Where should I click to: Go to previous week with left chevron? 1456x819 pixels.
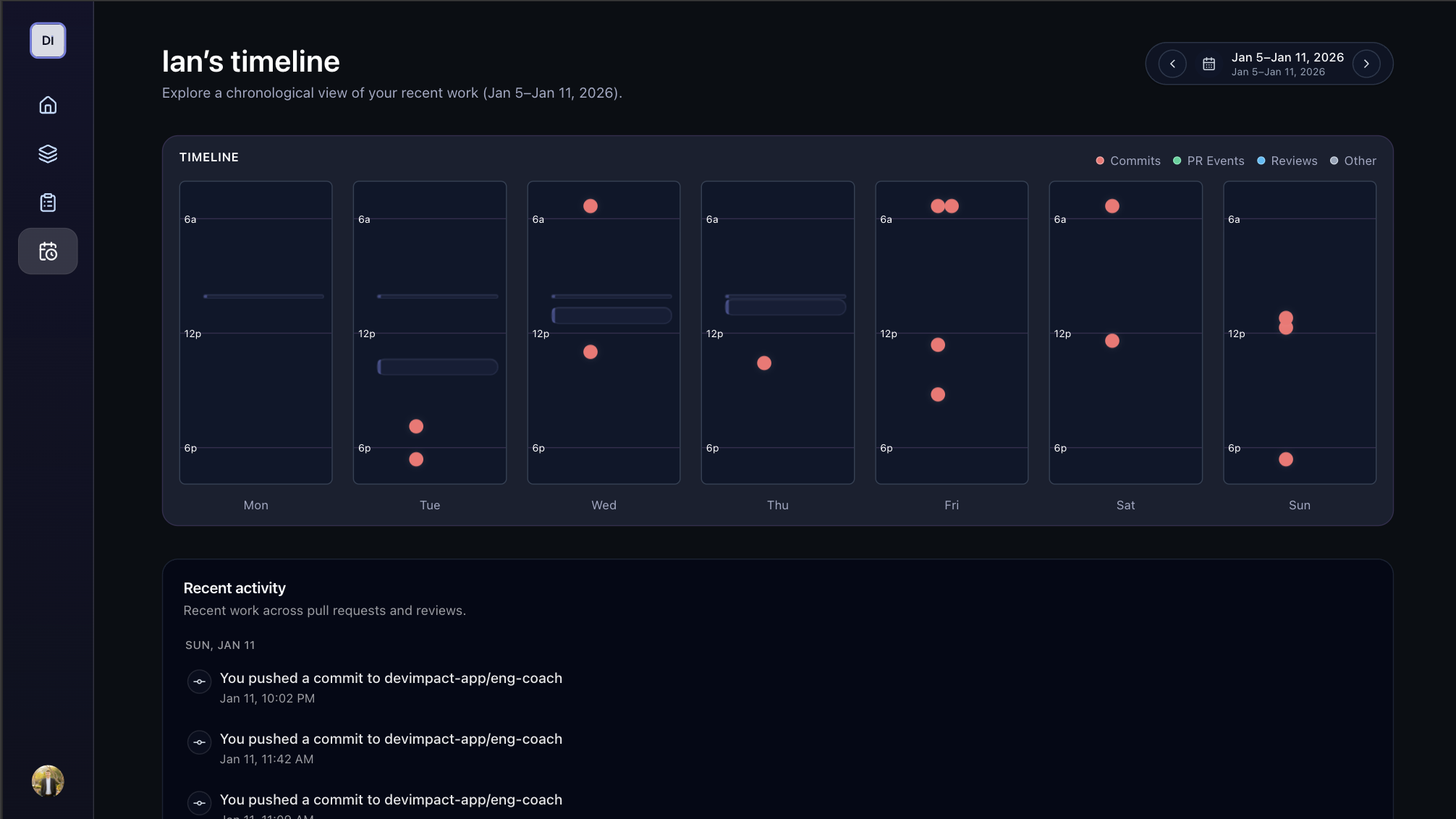click(1172, 64)
